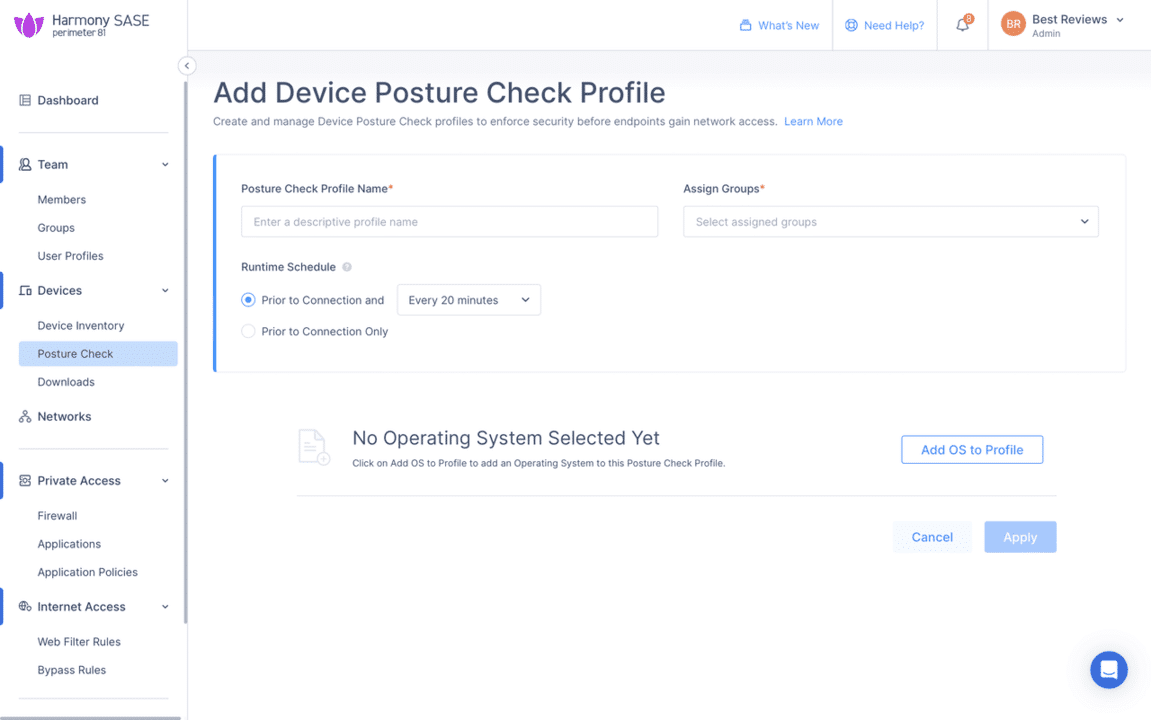Open Need Help support
The width and height of the screenshot is (1151, 720).
(x=851, y=25)
